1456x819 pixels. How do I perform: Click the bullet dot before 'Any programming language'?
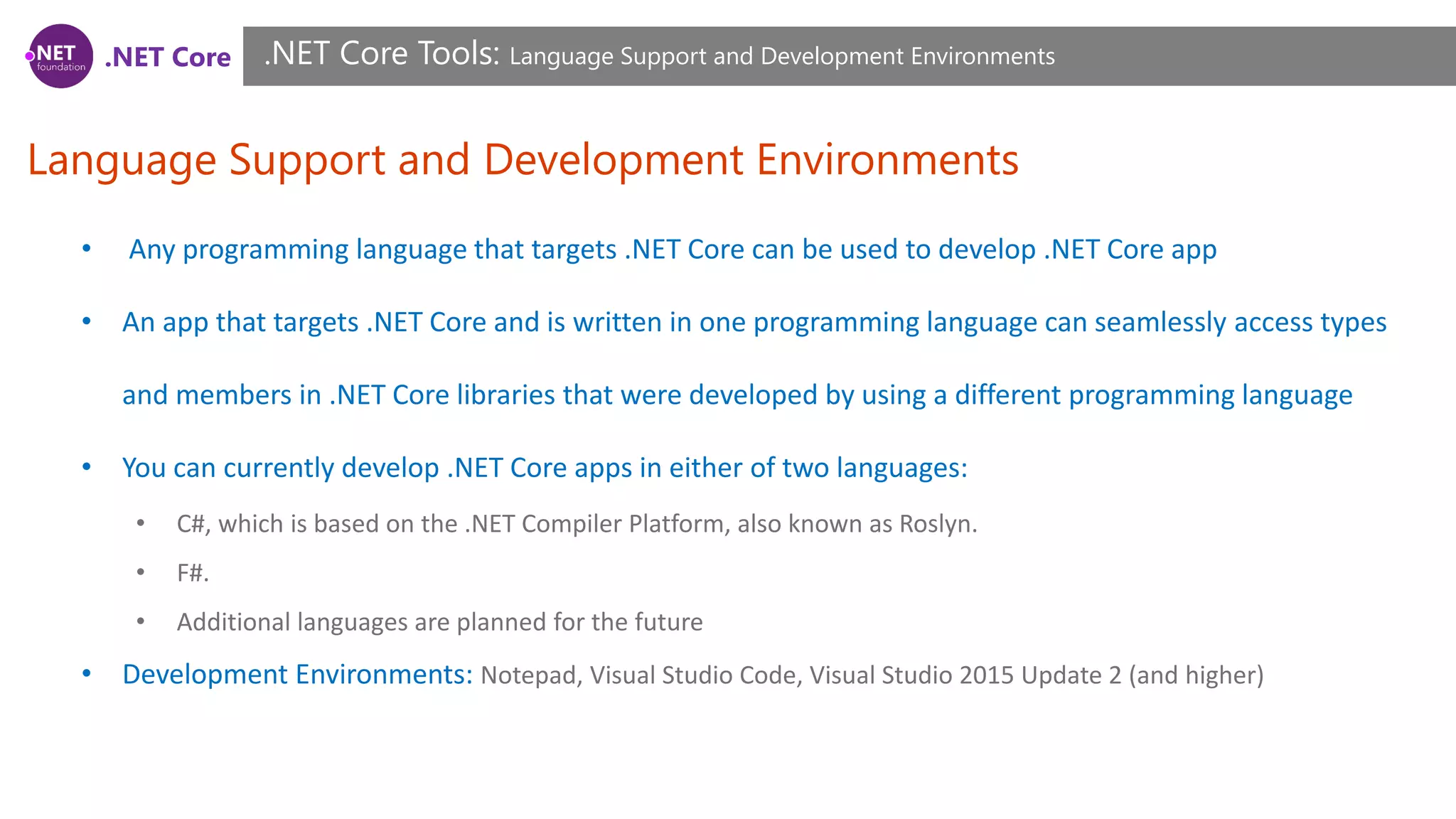(87, 248)
